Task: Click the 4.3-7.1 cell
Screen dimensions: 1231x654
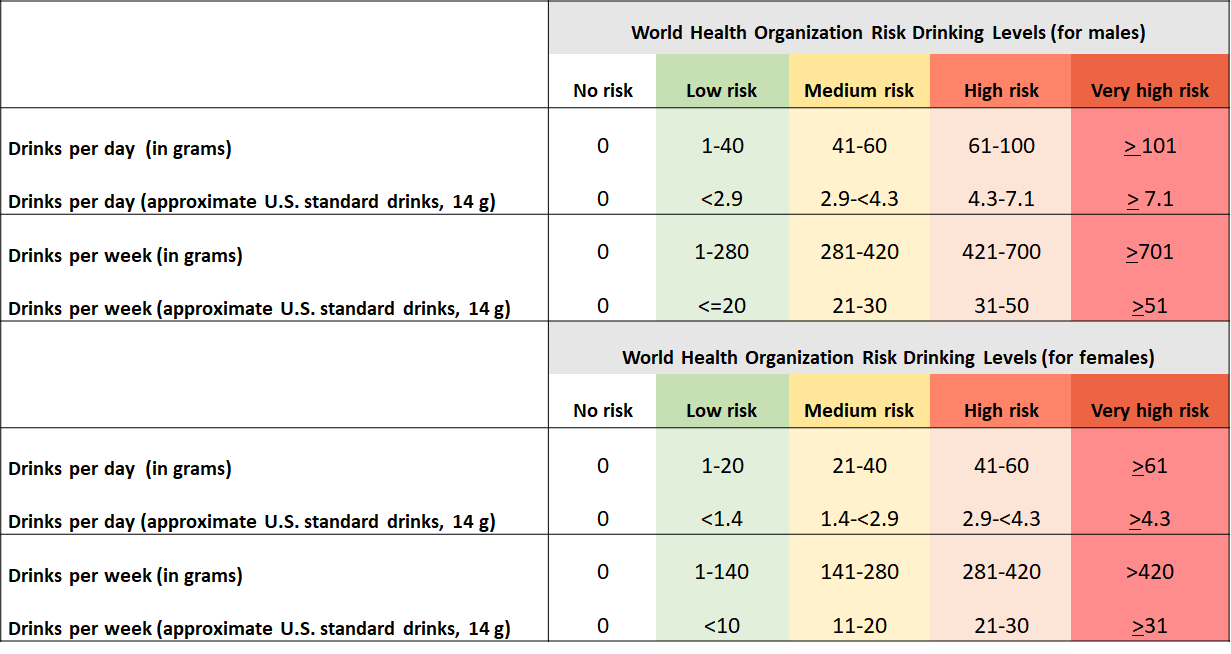Action: [x=1001, y=199]
